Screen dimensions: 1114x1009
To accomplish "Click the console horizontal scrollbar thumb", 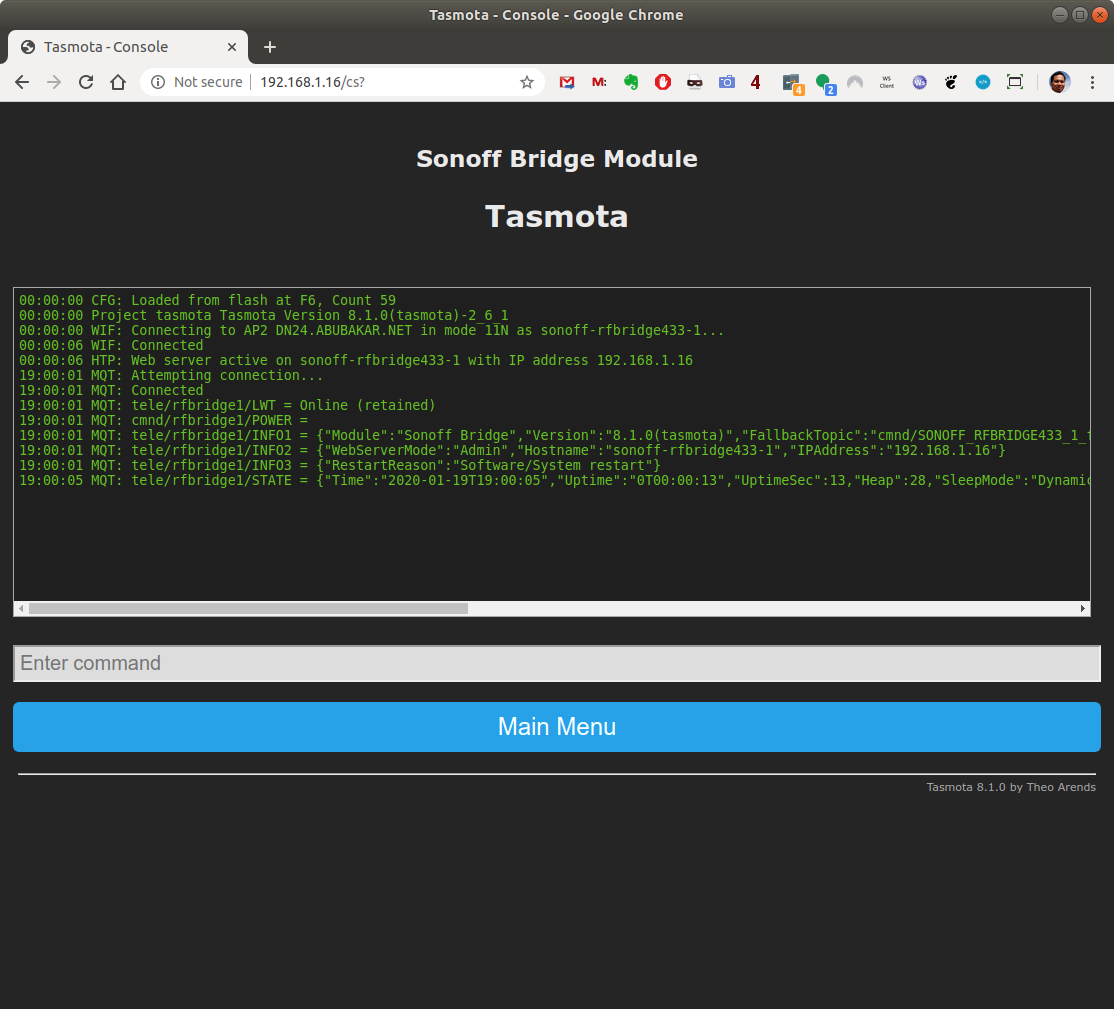I will (249, 608).
